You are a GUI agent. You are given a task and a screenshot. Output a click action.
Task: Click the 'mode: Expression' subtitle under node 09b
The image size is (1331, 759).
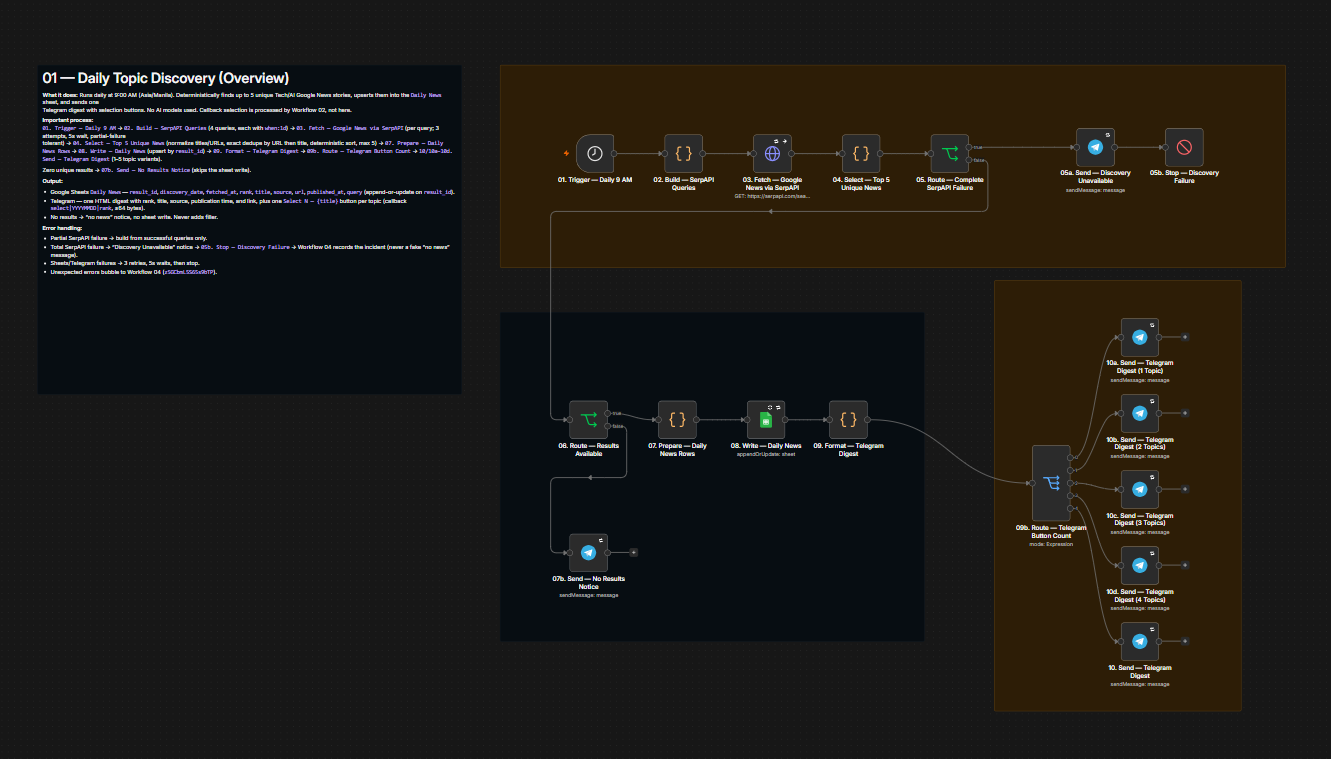pos(1051,544)
